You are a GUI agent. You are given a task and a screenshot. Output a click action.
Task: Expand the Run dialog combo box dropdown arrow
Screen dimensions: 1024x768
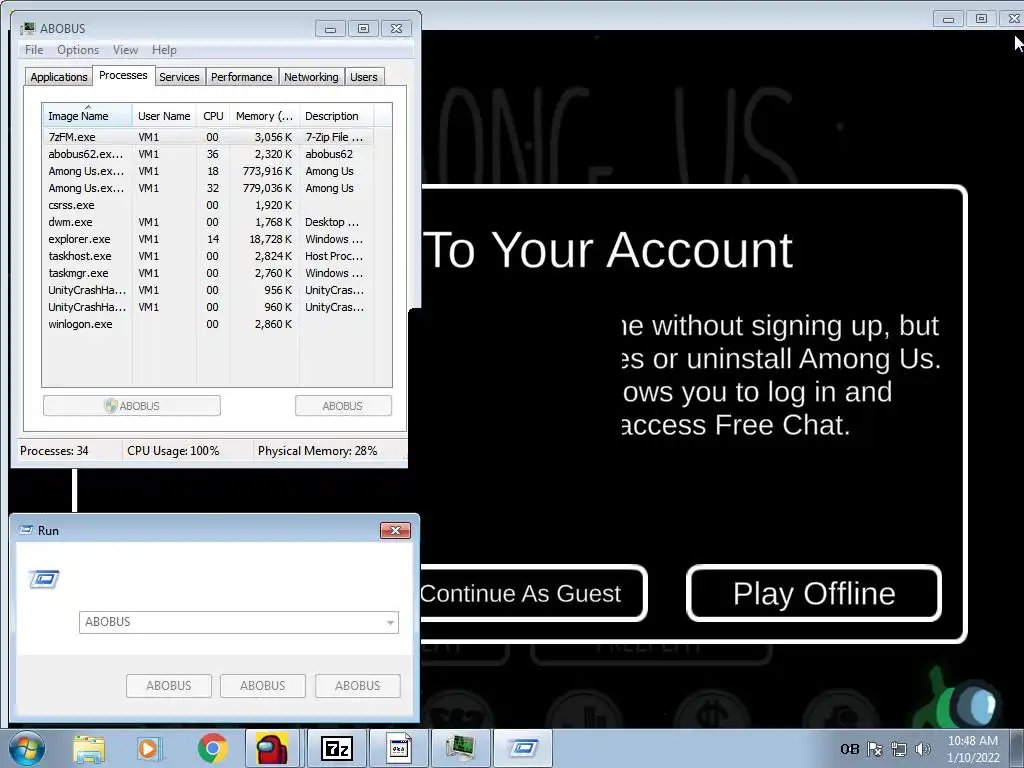point(390,622)
